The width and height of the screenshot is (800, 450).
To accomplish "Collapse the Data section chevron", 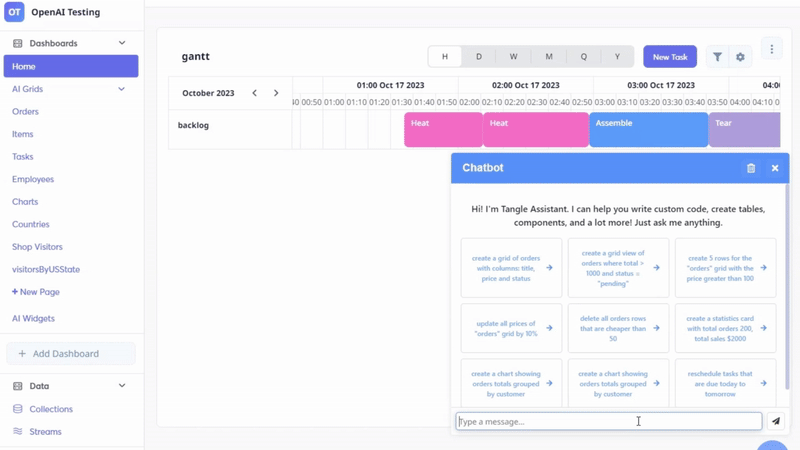I will (x=122, y=386).
